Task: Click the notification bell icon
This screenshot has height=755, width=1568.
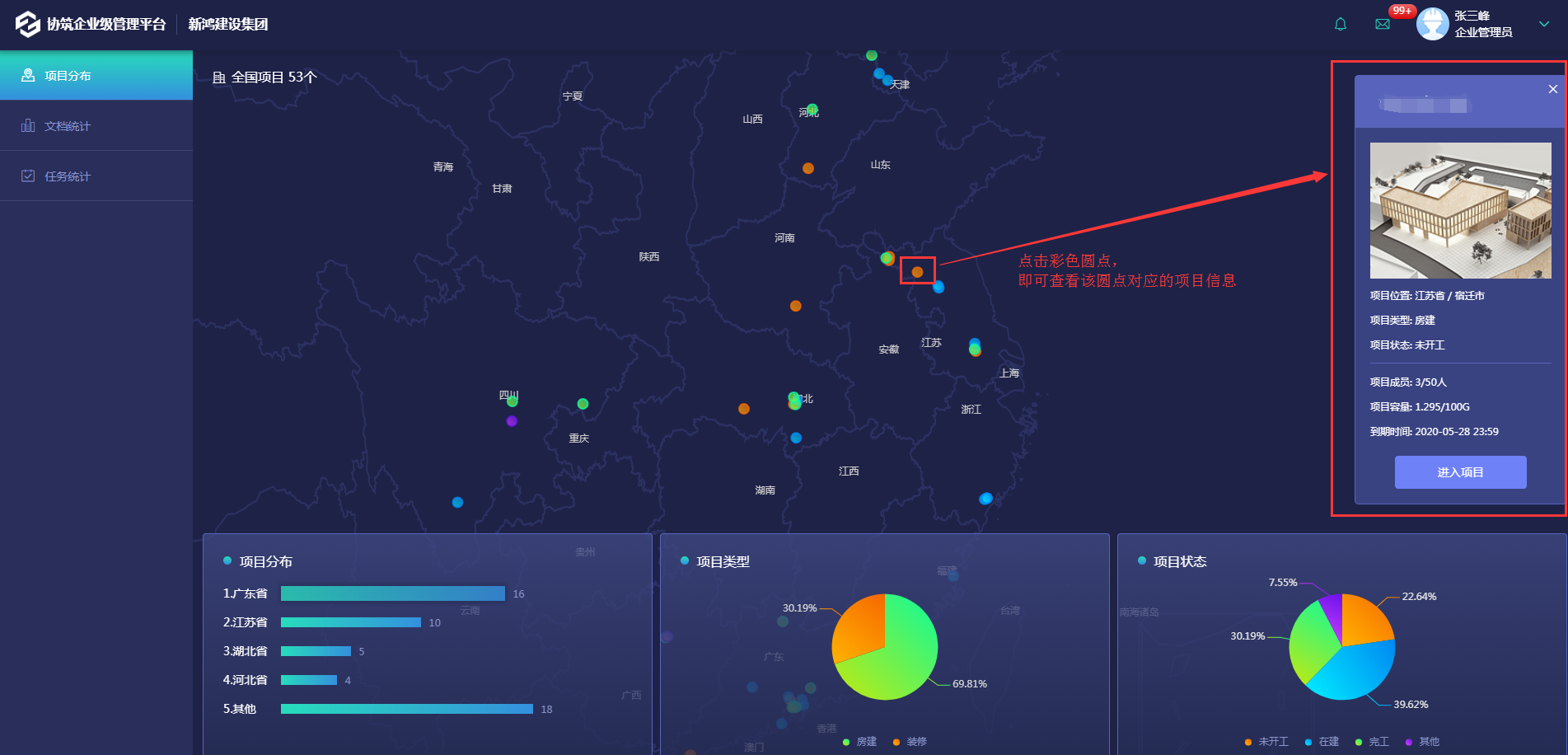Action: point(1341,24)
